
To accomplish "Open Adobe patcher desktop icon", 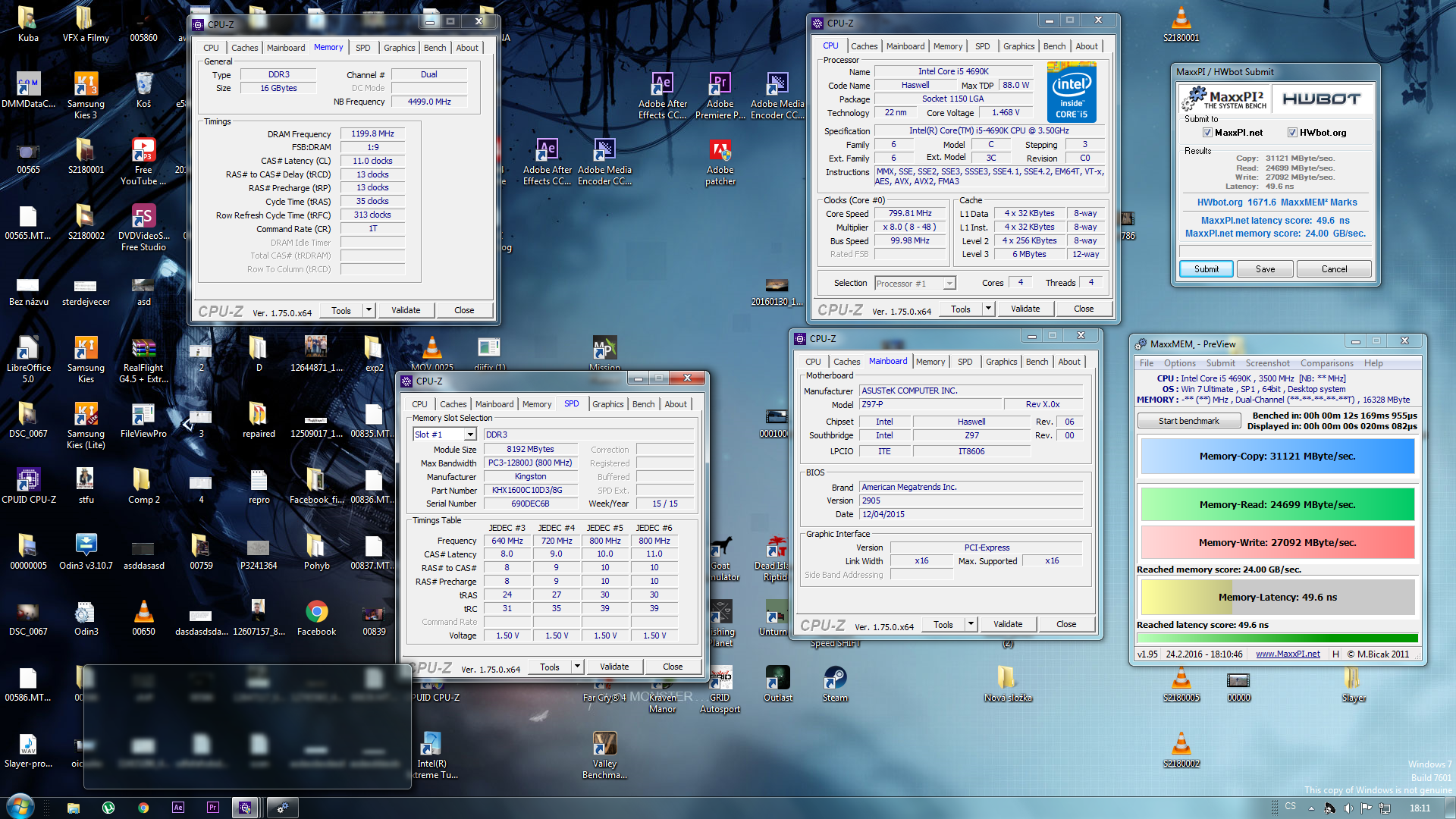I will [720, 162].
